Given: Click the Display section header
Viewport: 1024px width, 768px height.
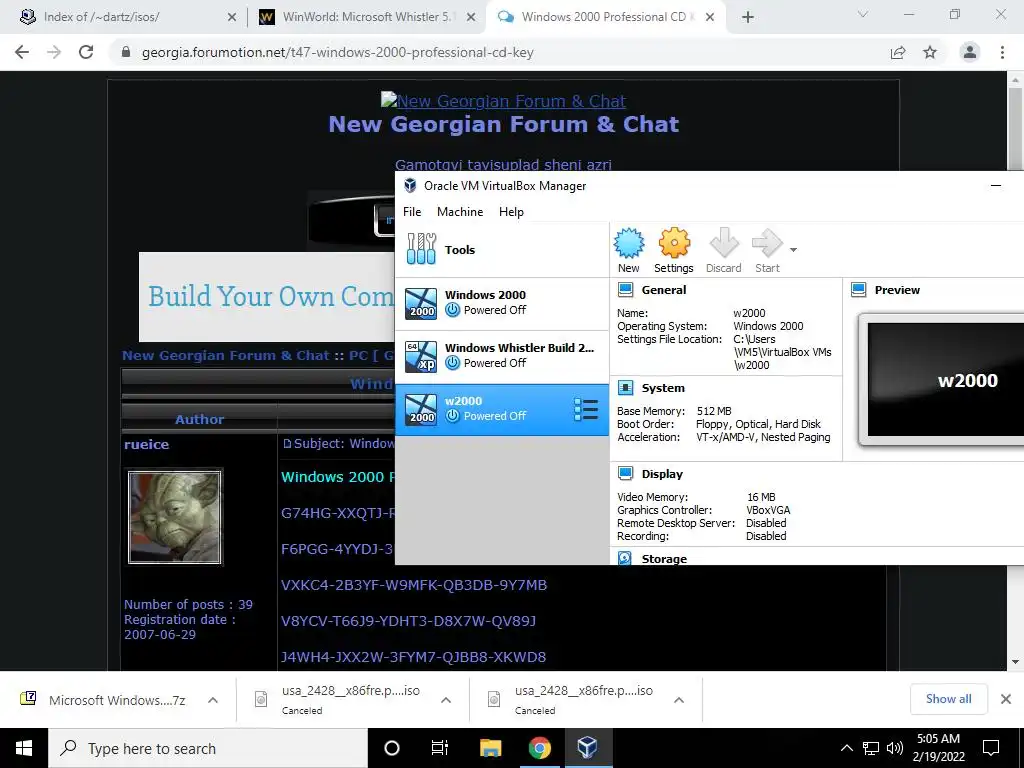Looking at the screenshot, I should [662, 474].
